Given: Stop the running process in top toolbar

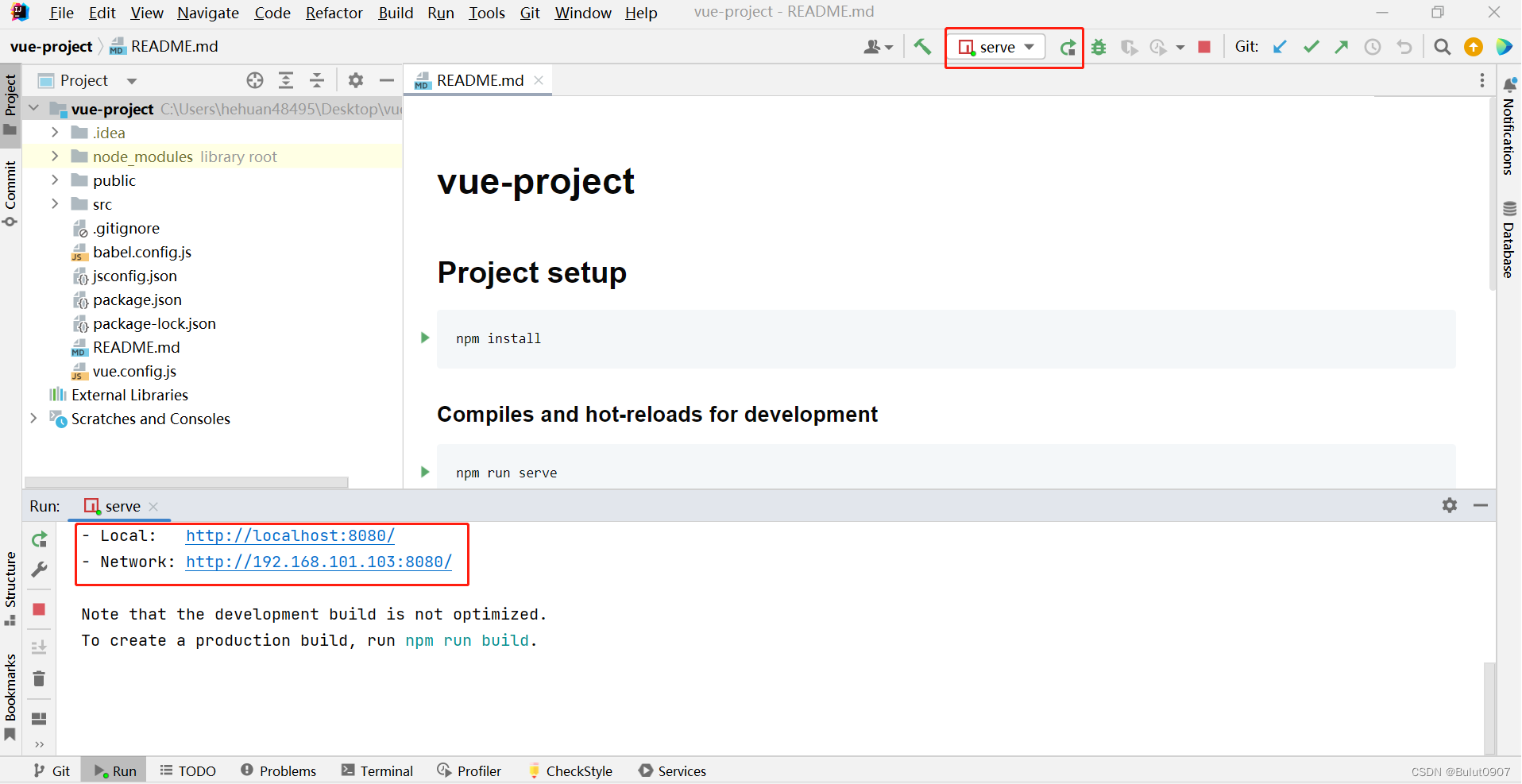Looking at the screenshot, I should [1204, 47].
